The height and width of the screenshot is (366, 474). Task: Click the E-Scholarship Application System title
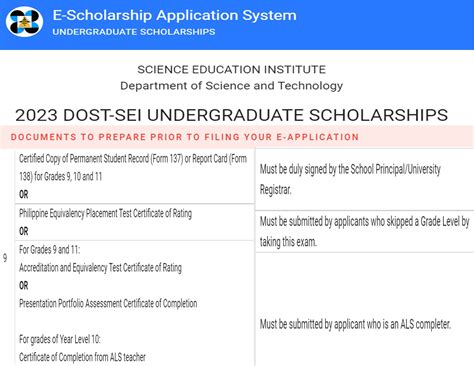174,15
